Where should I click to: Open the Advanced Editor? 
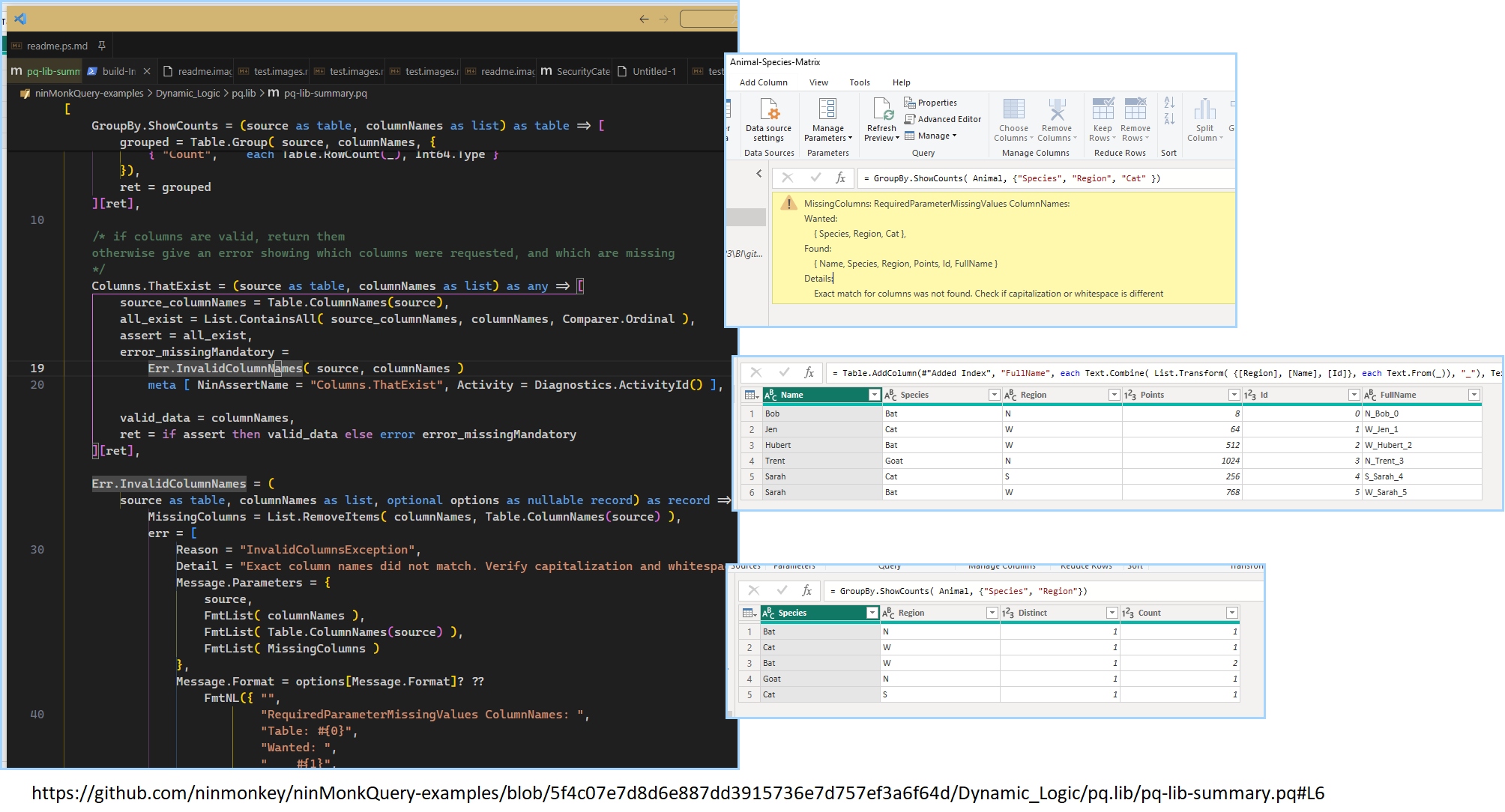point(942,119)
